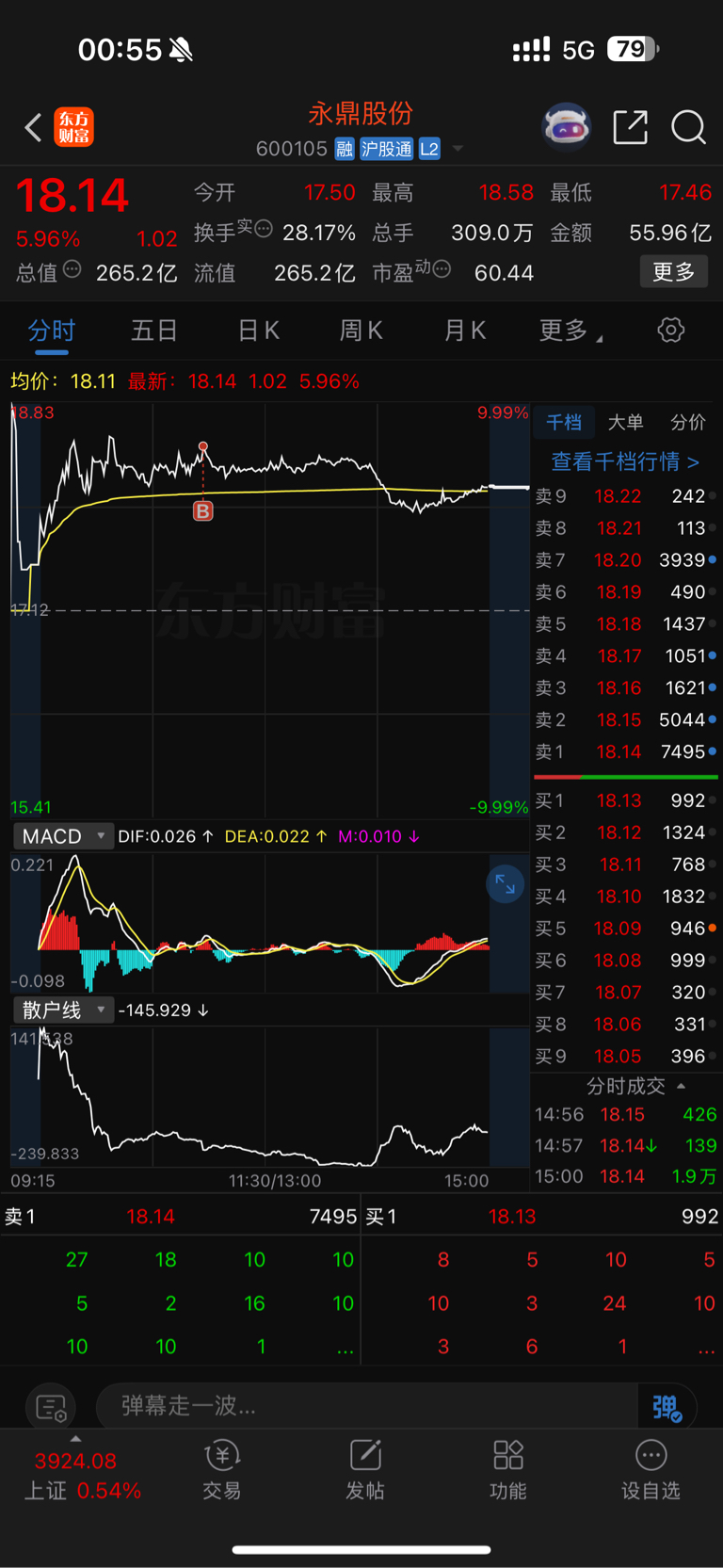Tap the 均价 18.11 label
This screenshot has height=1568, width=723.
click(62, 381)
